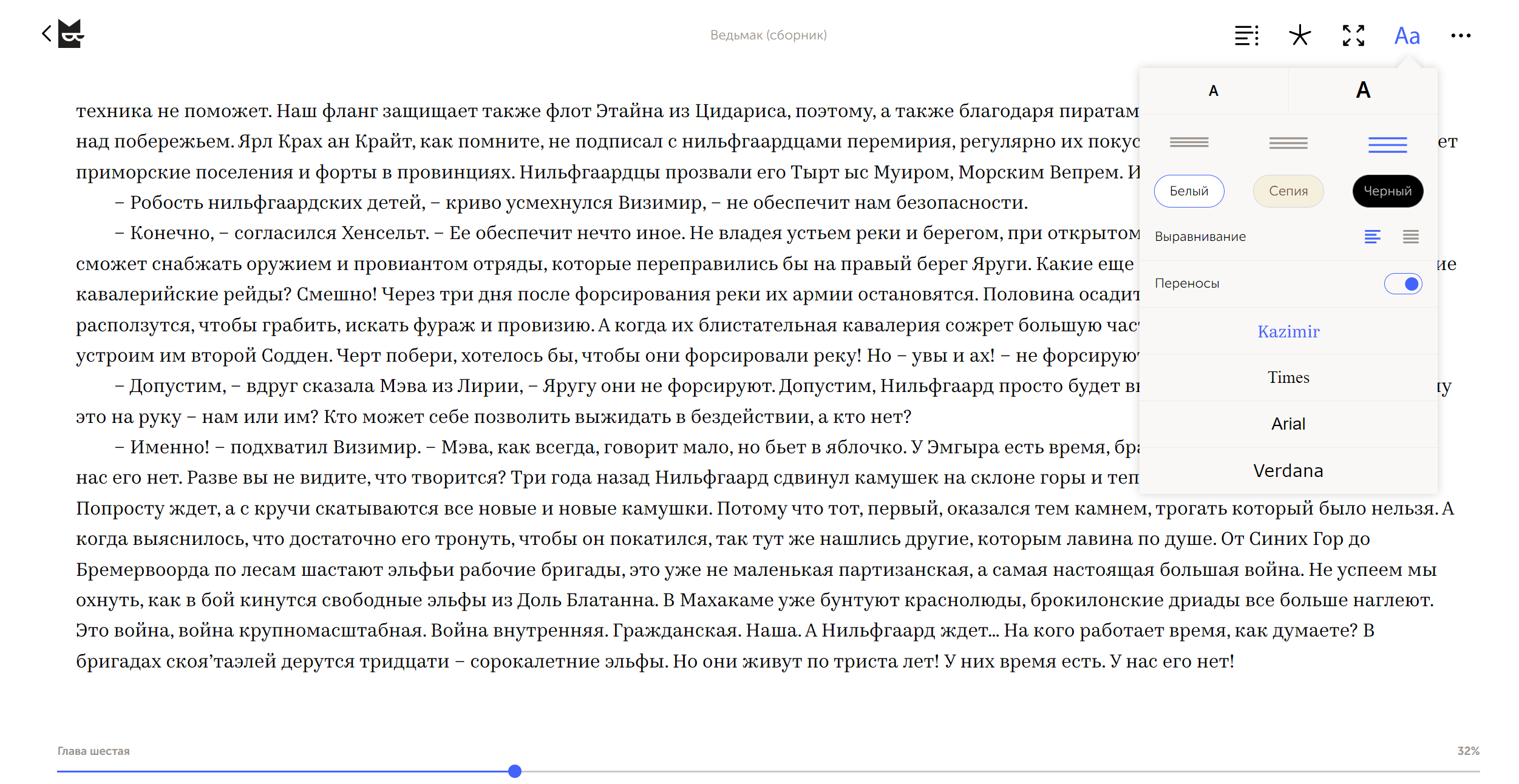
Task: Select the Verdana font
Action: (1288, 471)
